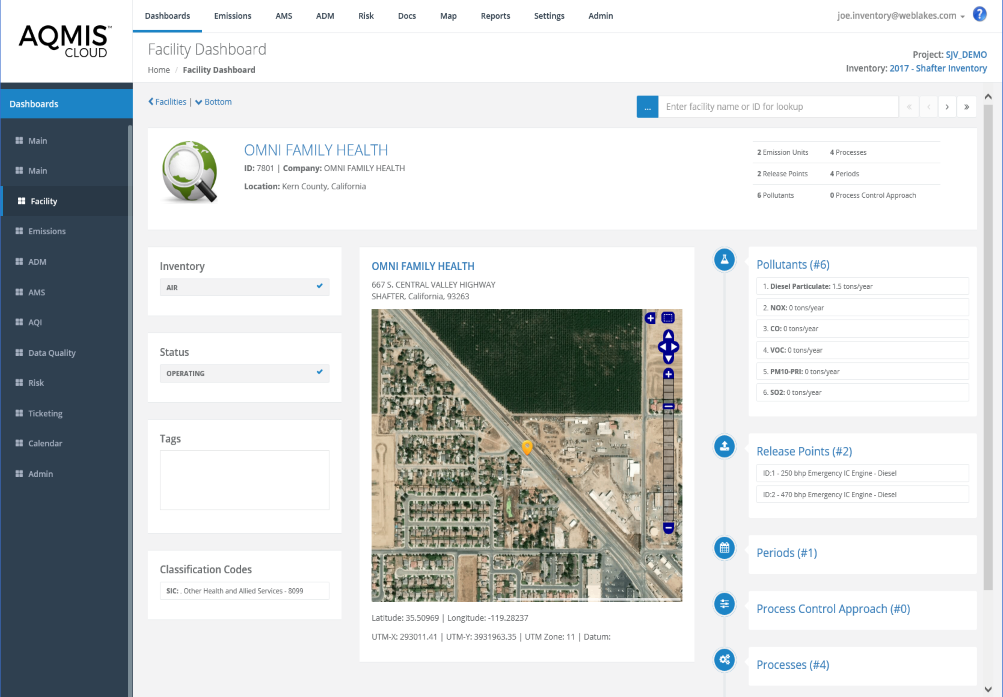This screenshot has width=1003, height=697.
Task: Click the facility lookup ellipsis button
Action: coord(647,107)
